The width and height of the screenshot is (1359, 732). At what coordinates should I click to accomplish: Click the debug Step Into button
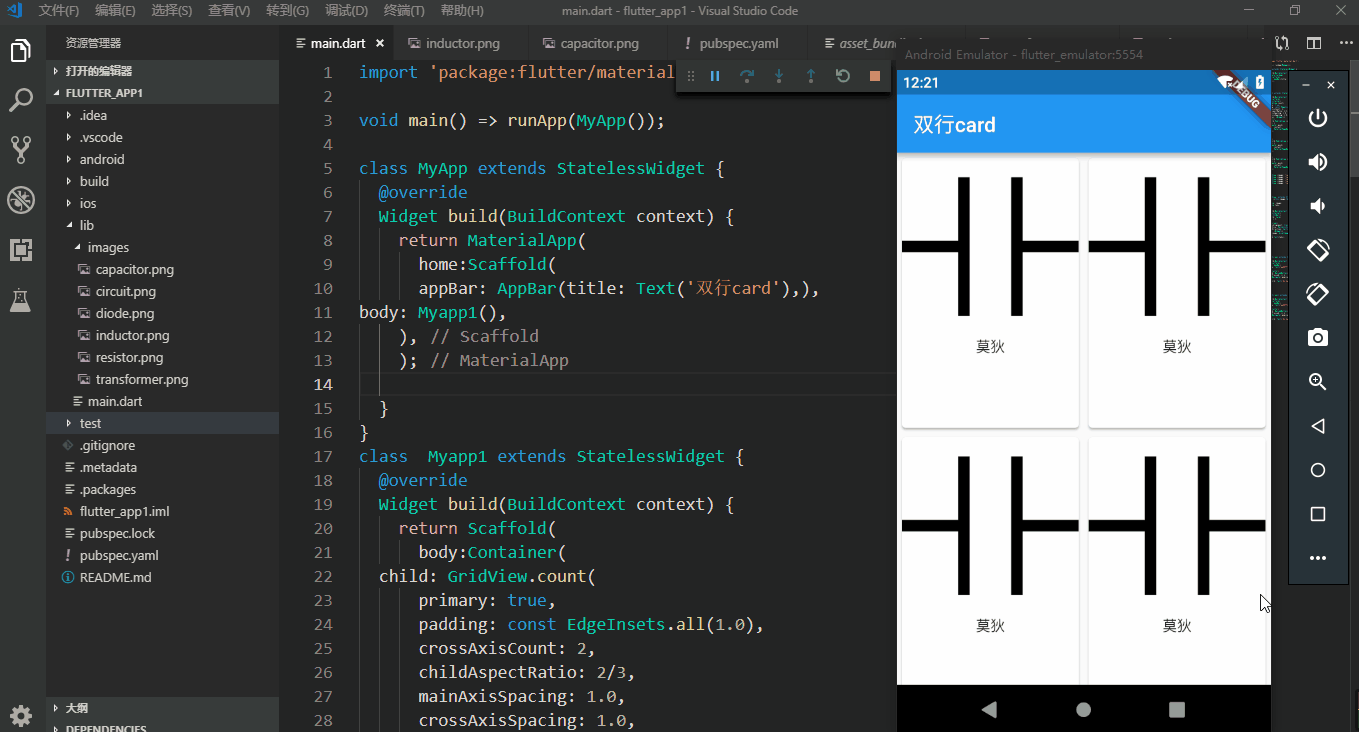[779, 76]
